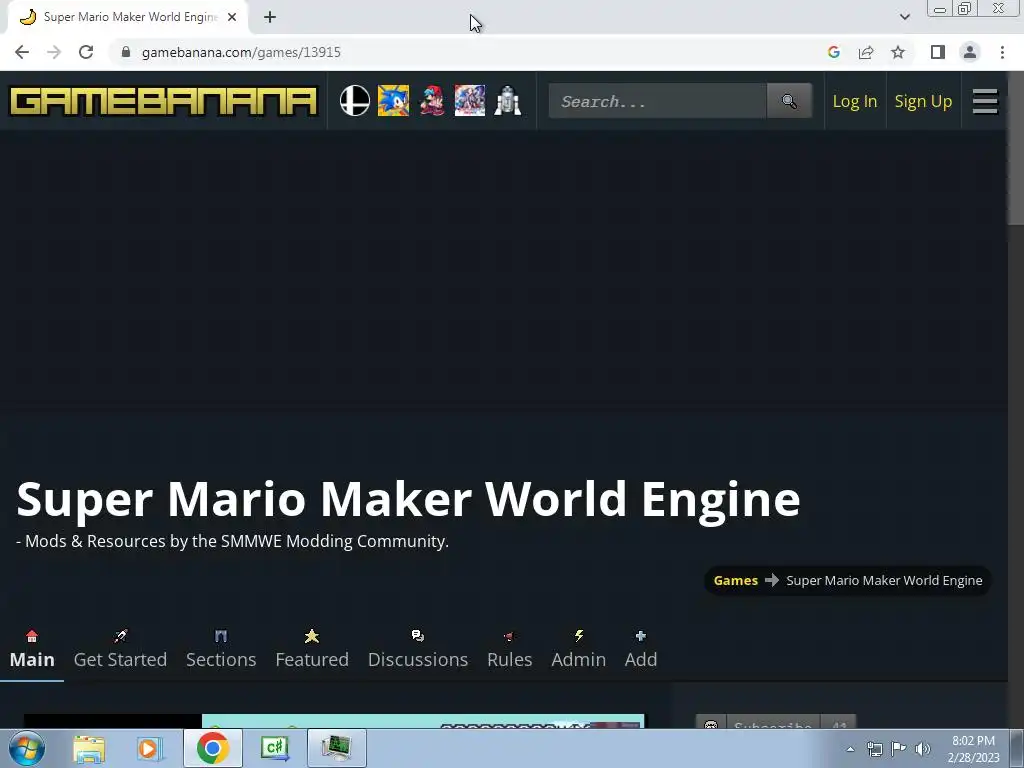The height and width of the screenshot is (768, 1024).
Task: Open the Featured tab
Action: [312, 650]
